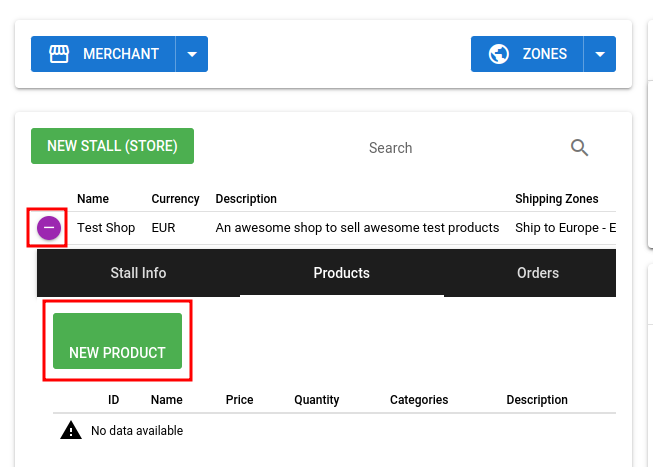Sort products by Quantity column header
Image resolution: width=653 pixels, height=467 pixels.
[x=317, y=400]
